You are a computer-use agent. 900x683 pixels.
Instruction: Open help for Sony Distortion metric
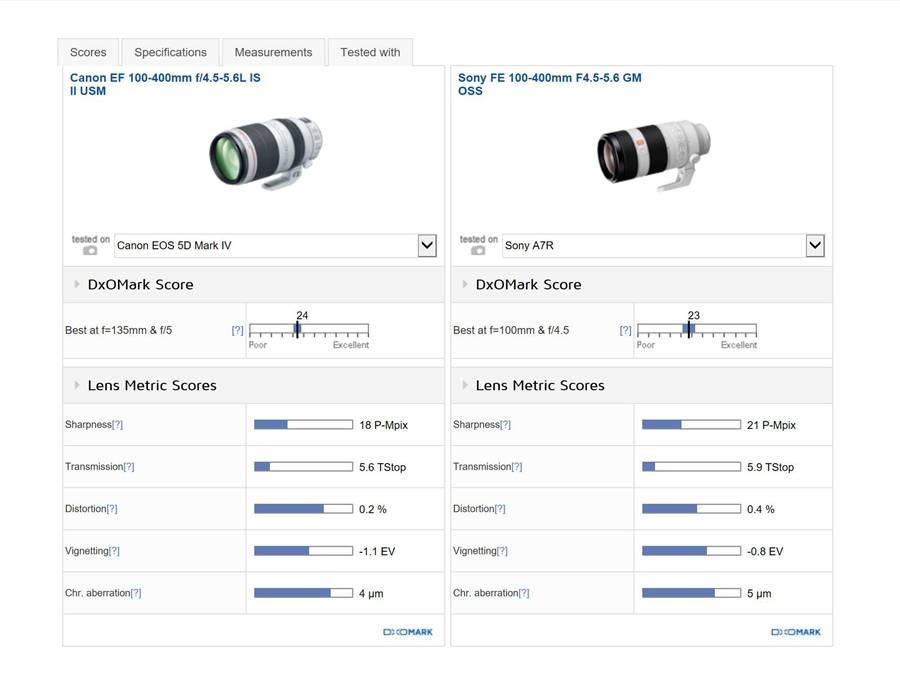coord(500,509)
